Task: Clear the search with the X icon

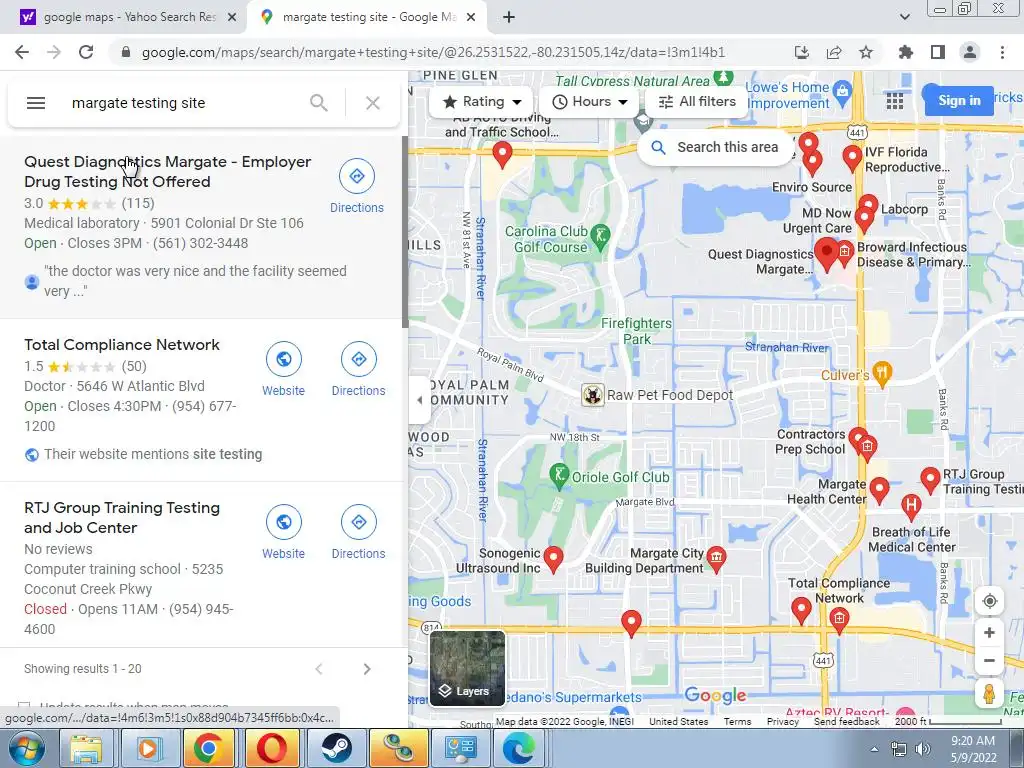Action: point(373,103)
